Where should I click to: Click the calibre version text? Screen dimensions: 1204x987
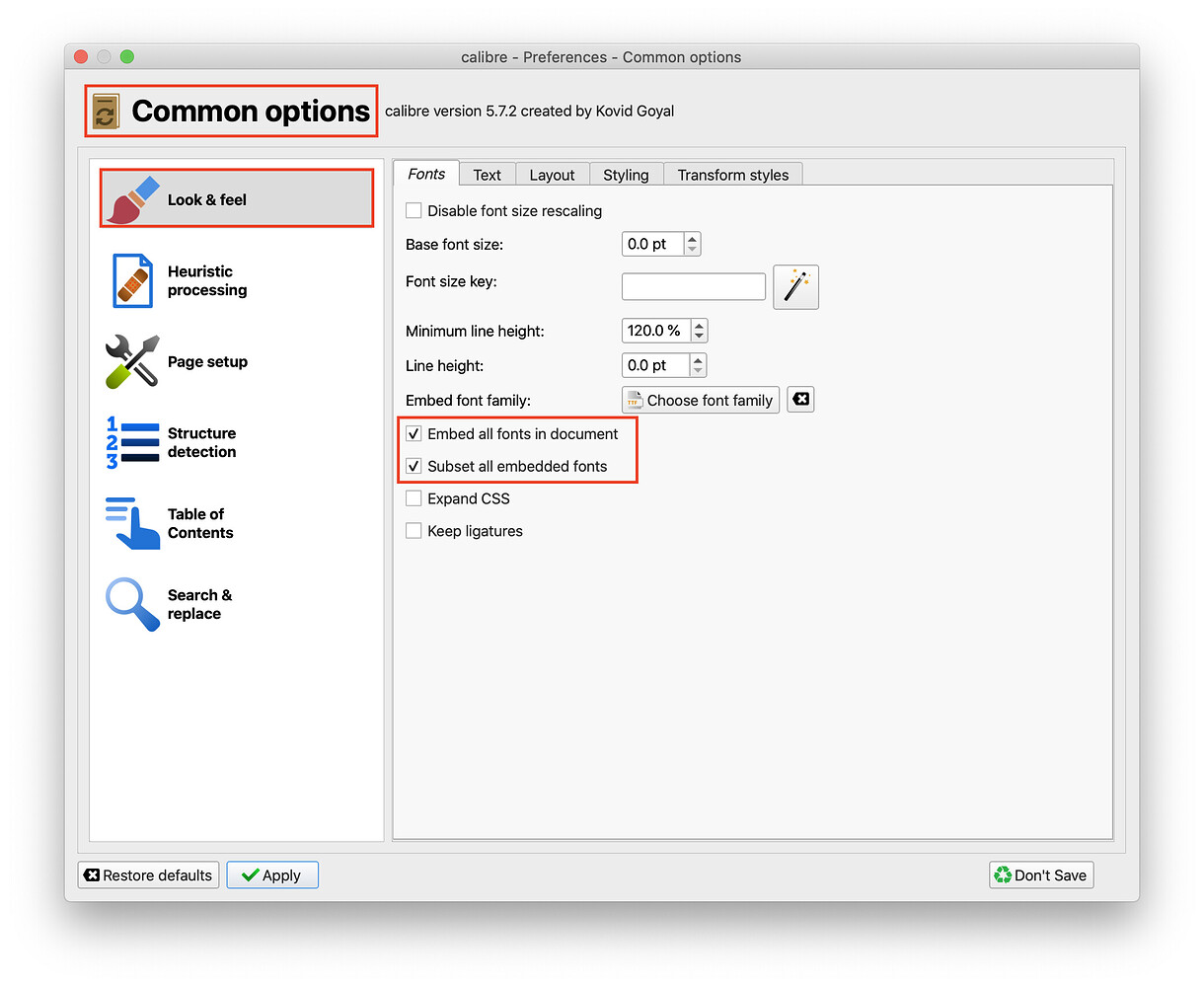tap(530, 111)
